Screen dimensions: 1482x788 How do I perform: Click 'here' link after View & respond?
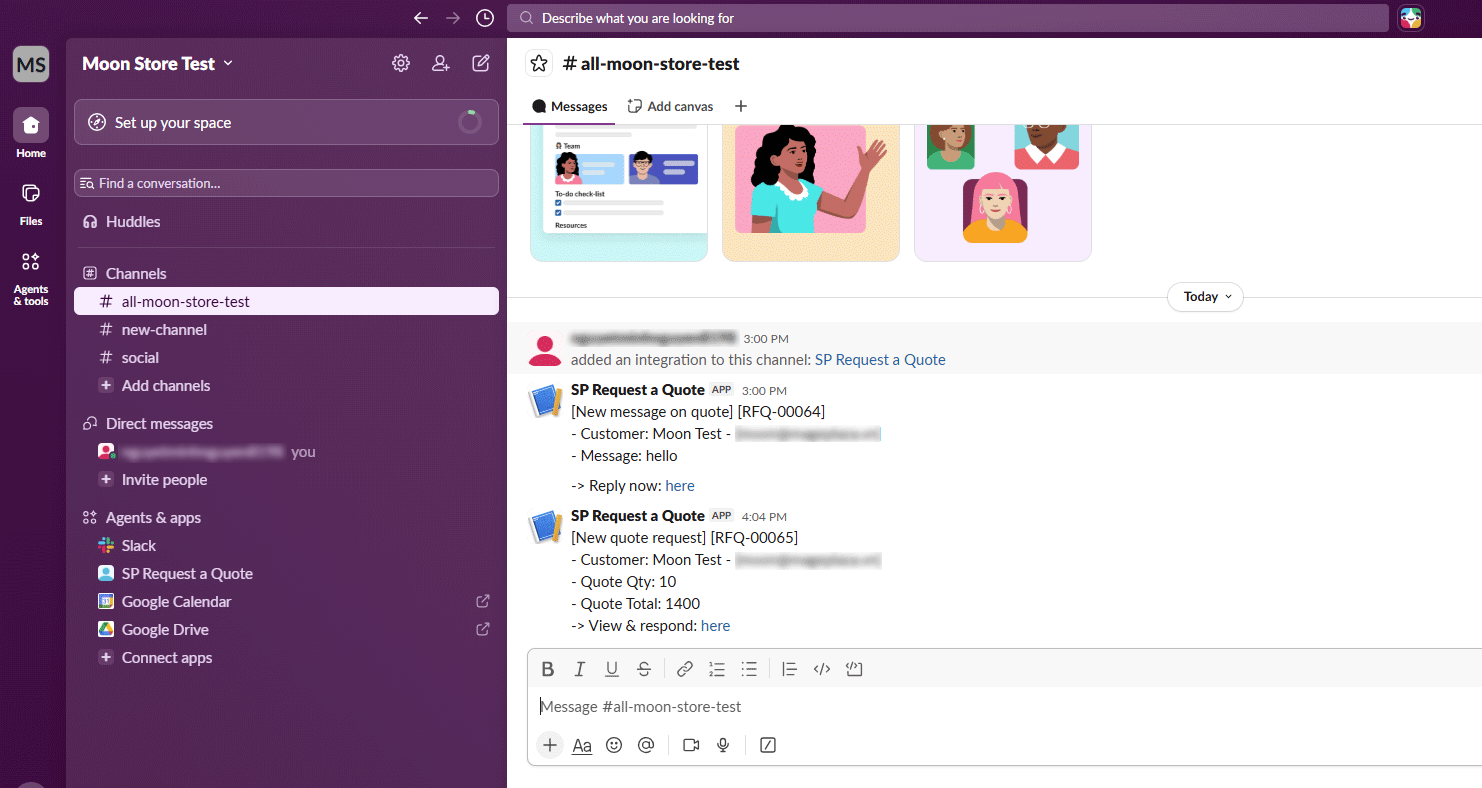716,626
